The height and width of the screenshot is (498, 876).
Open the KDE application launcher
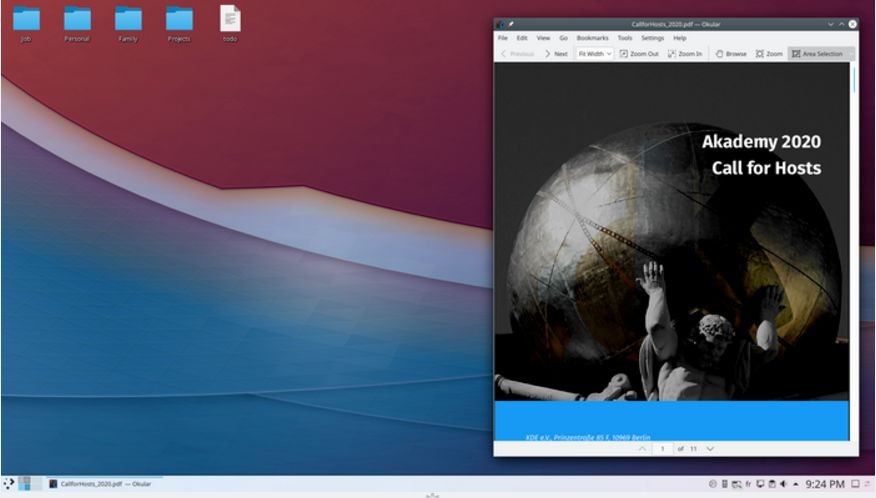pos(8,484)
